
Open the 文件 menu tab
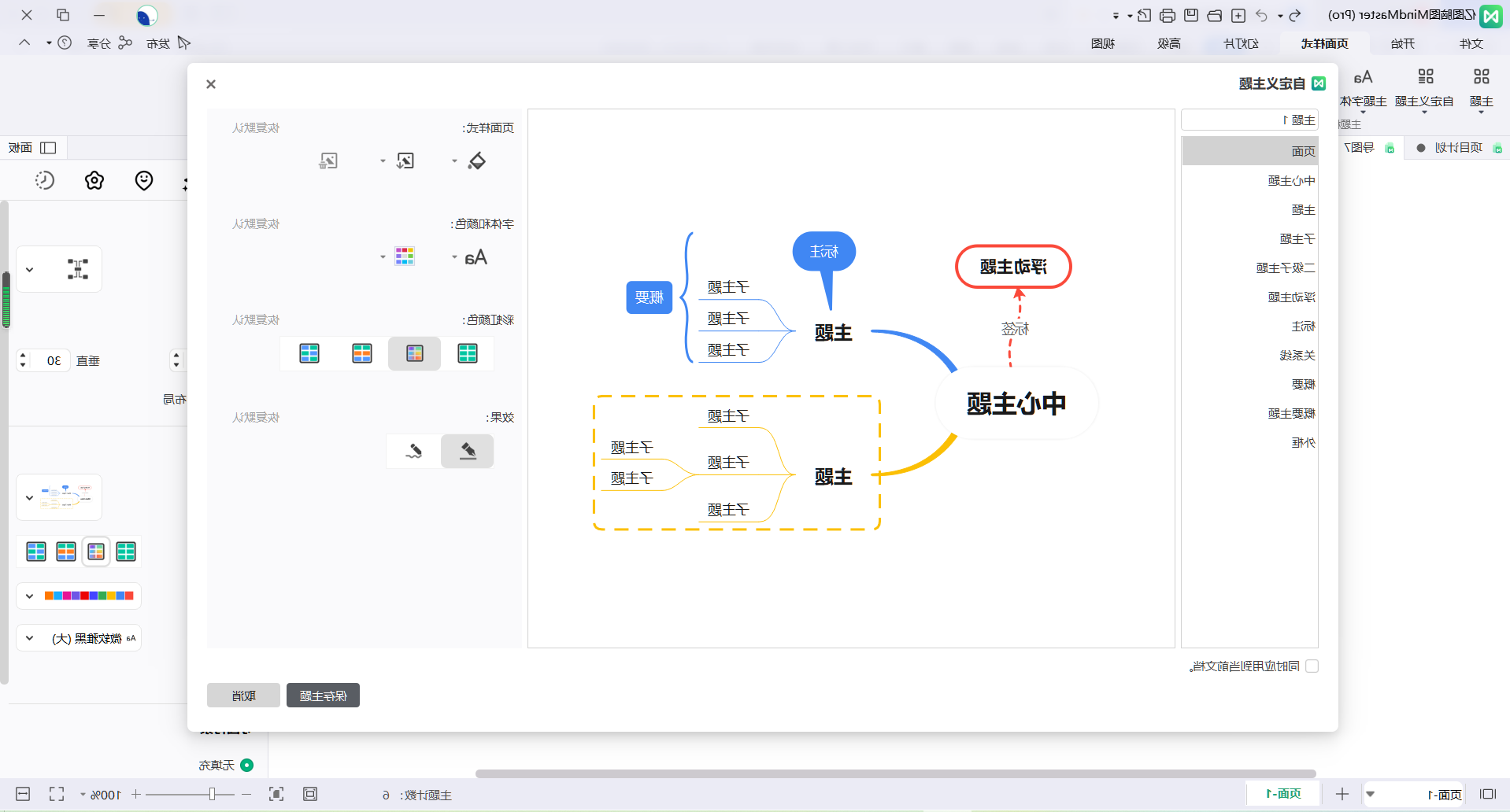click(x=1471, y=43)
